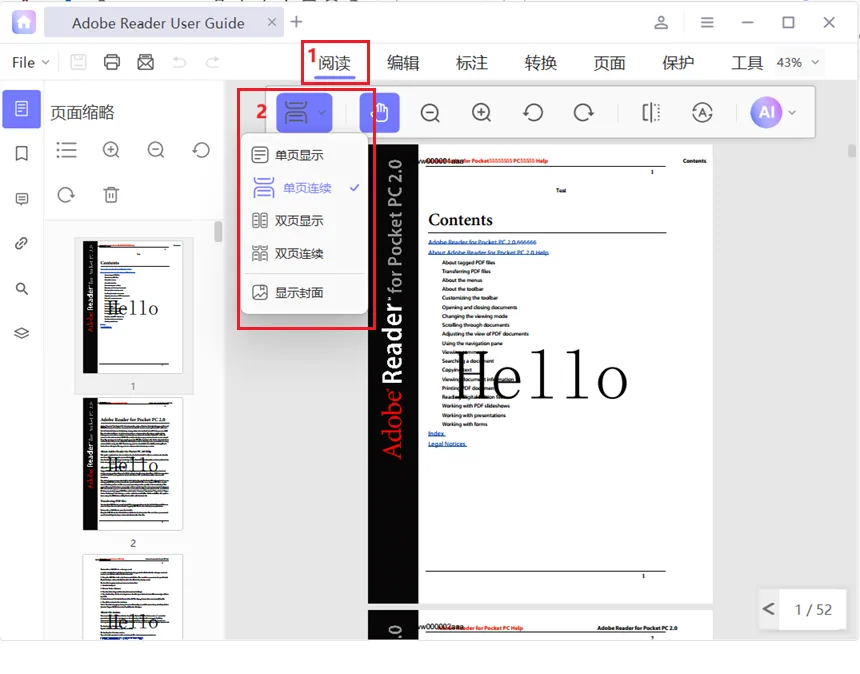Rotate document clockwise from toolbar
The image size is (860, 674).
[584, 112]
